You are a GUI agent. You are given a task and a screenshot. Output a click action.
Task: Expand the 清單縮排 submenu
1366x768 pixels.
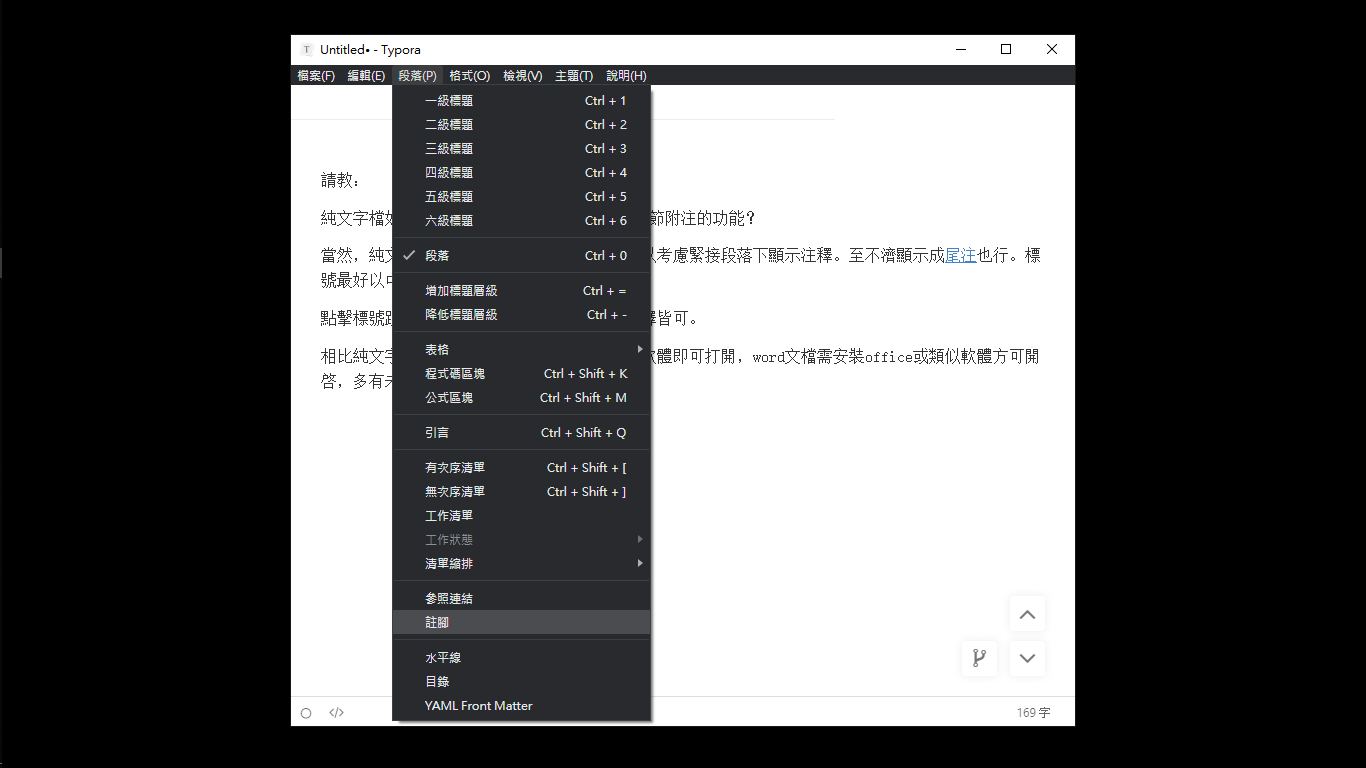click(x=521, y=564)
